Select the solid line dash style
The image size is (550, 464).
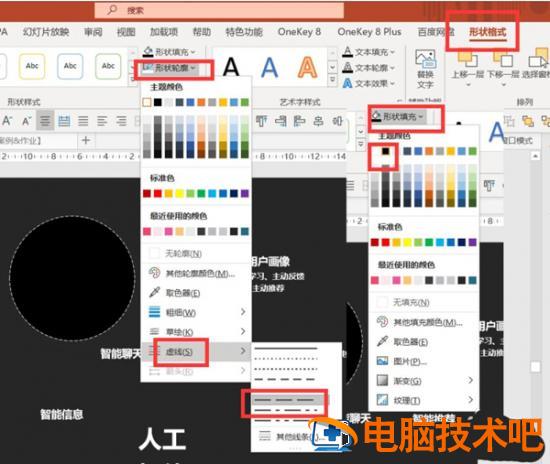286,349
